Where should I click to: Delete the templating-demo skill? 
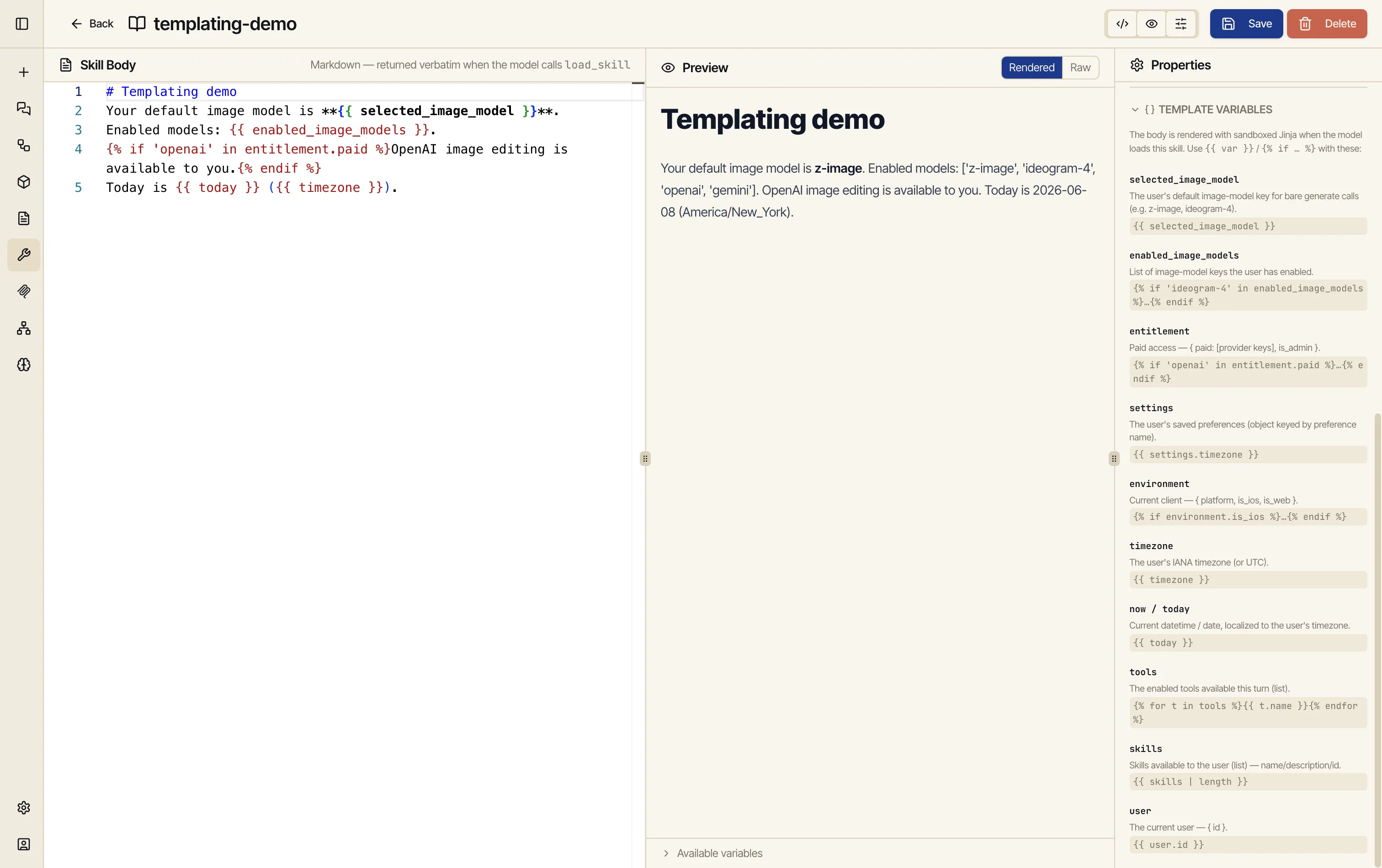(1326, 23)
